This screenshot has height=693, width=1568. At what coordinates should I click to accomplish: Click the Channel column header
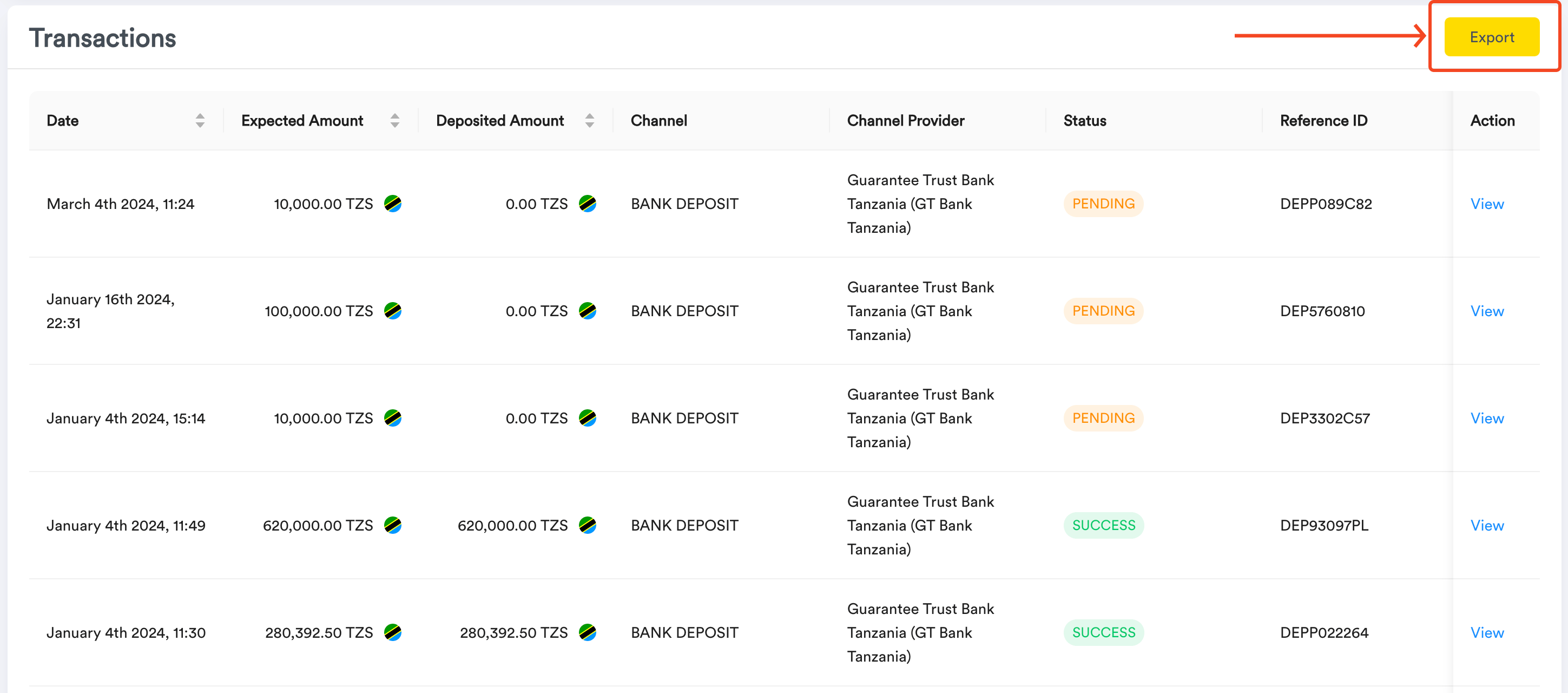tap(658, 121)
